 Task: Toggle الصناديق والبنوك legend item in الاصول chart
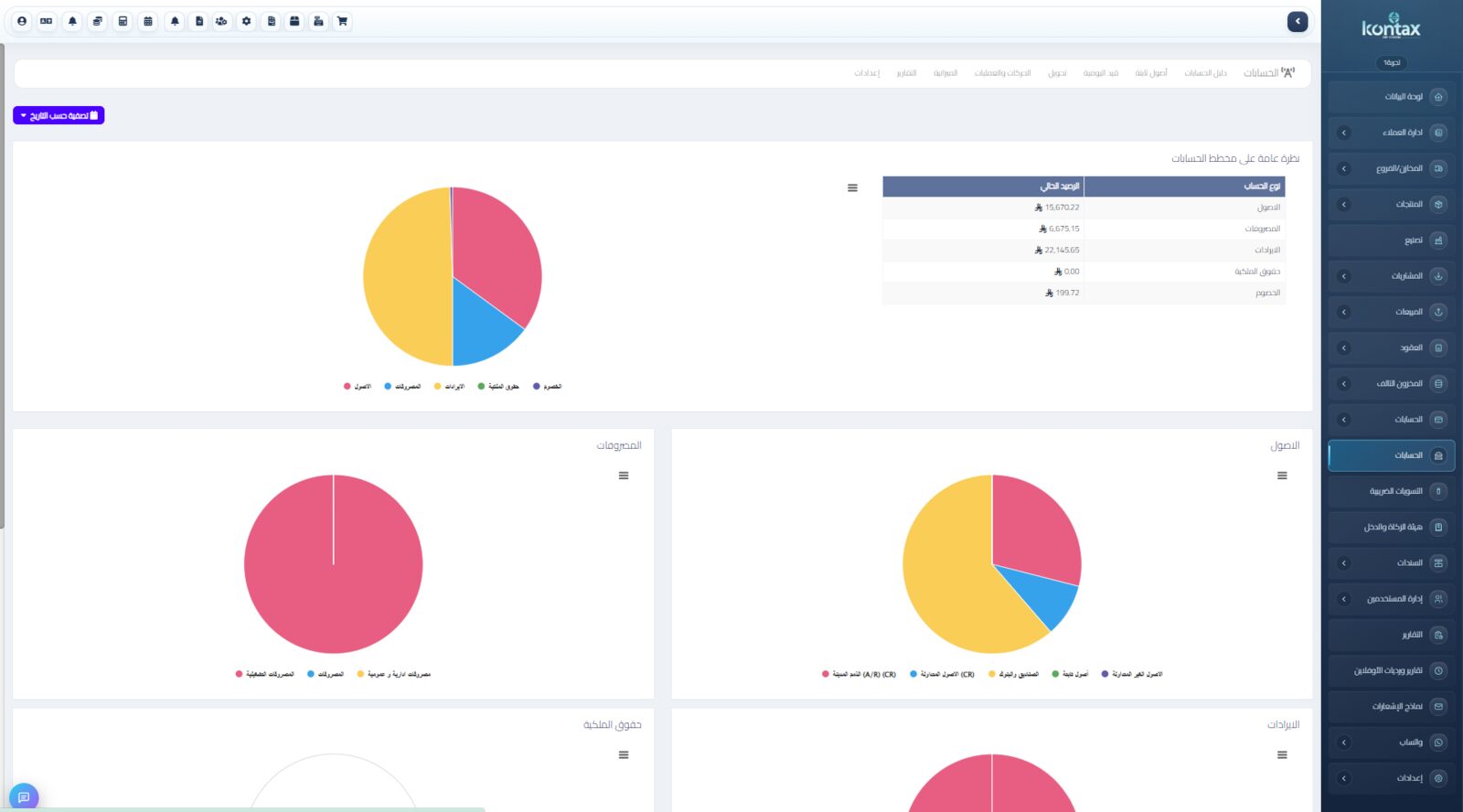1013,674
